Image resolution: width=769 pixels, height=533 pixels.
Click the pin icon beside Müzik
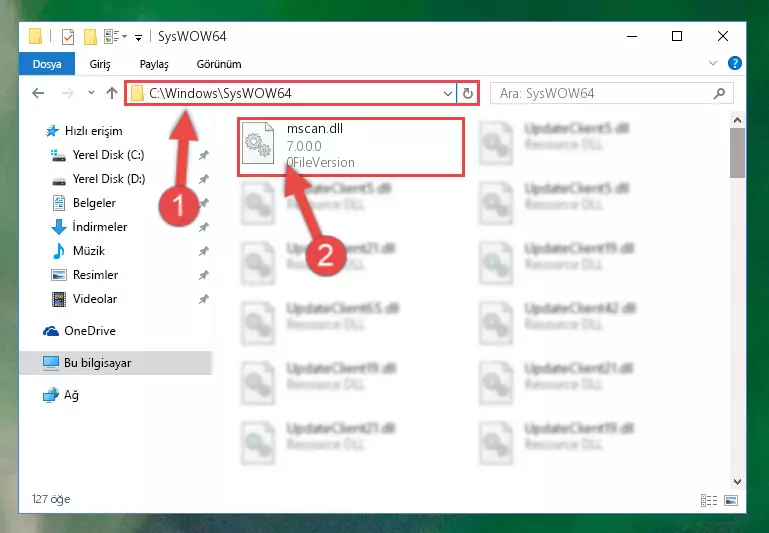204,252
